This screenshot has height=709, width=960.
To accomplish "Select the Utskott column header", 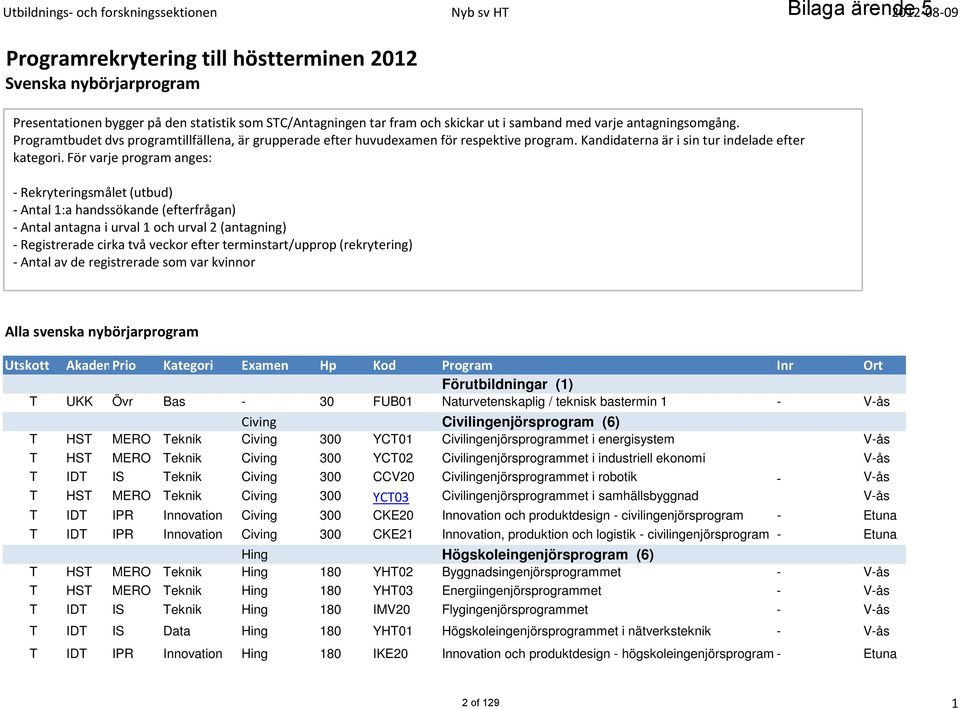I will pos(27,366).
